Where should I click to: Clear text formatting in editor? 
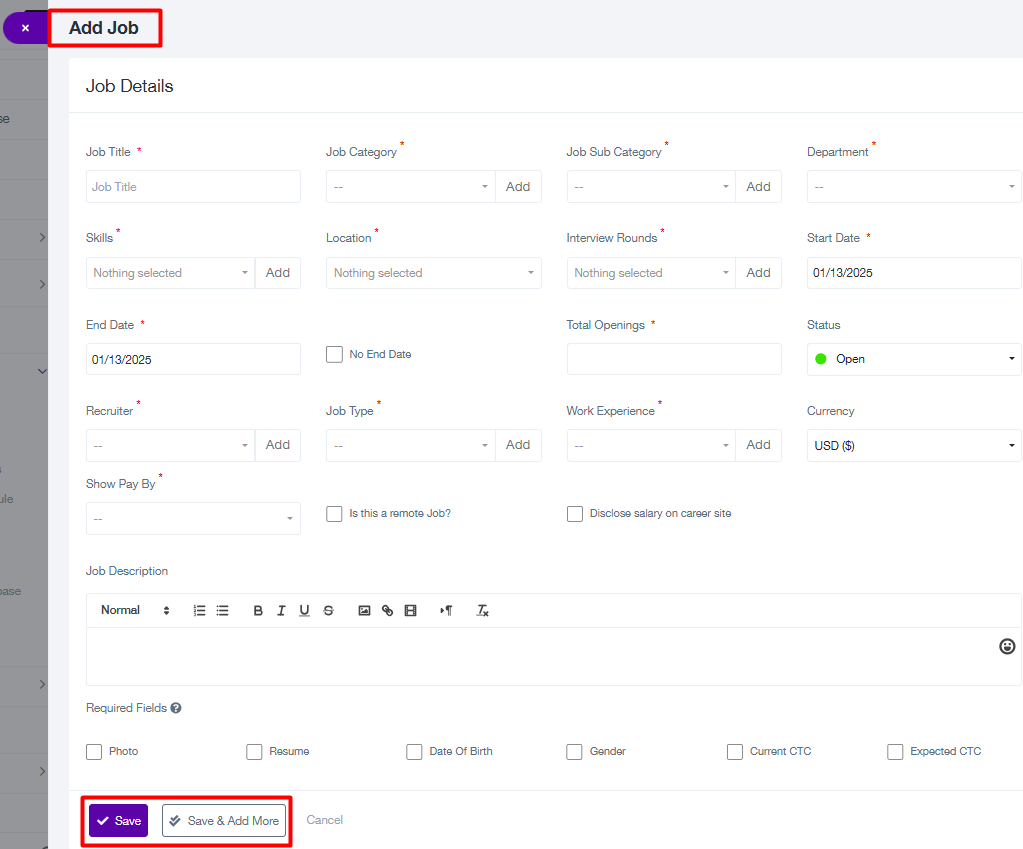482,611
